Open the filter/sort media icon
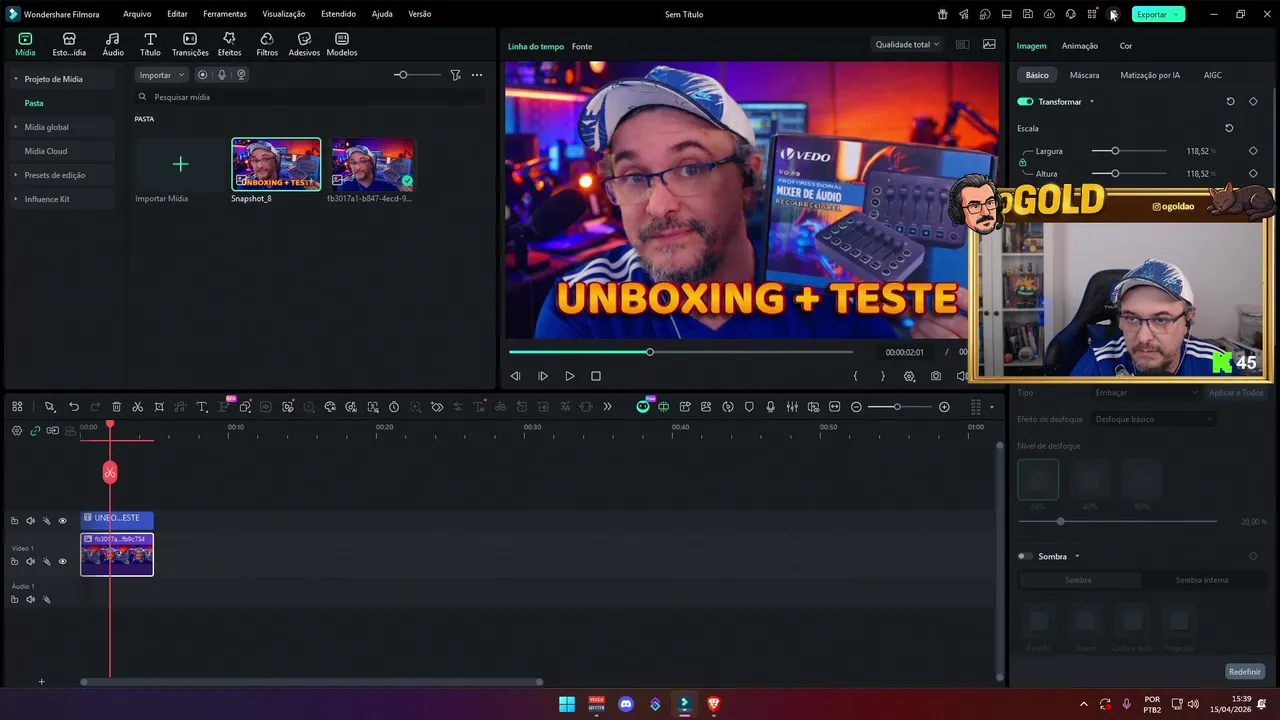Screen dimensions: 1280x720 [x=455, y=75]
